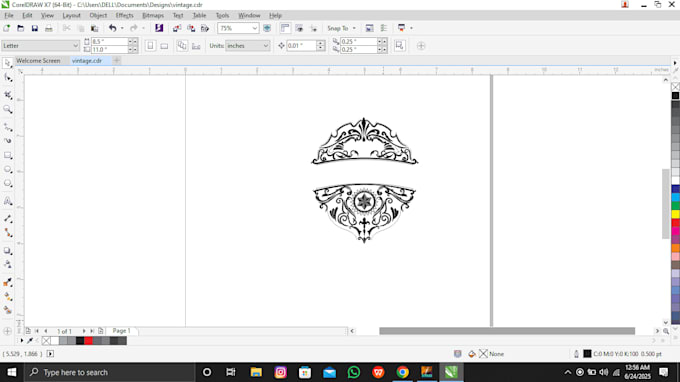The height and width of the screenshot is (382, 680).
Task: Click the Save icon in toolbar
Action: coord(34,28)
